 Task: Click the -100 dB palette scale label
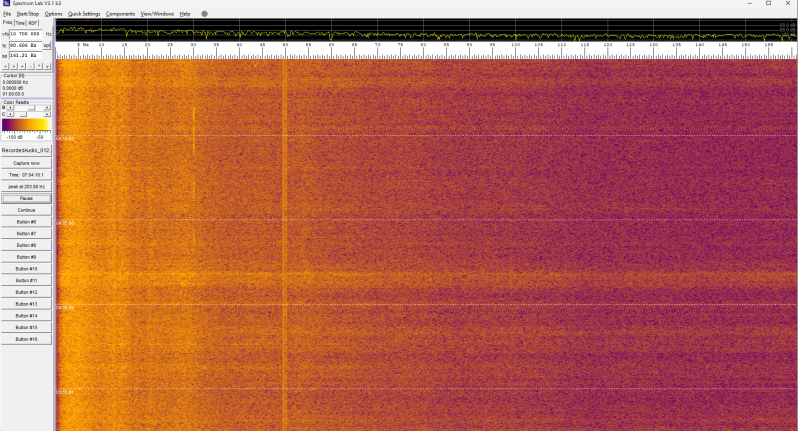click(14, 137)
